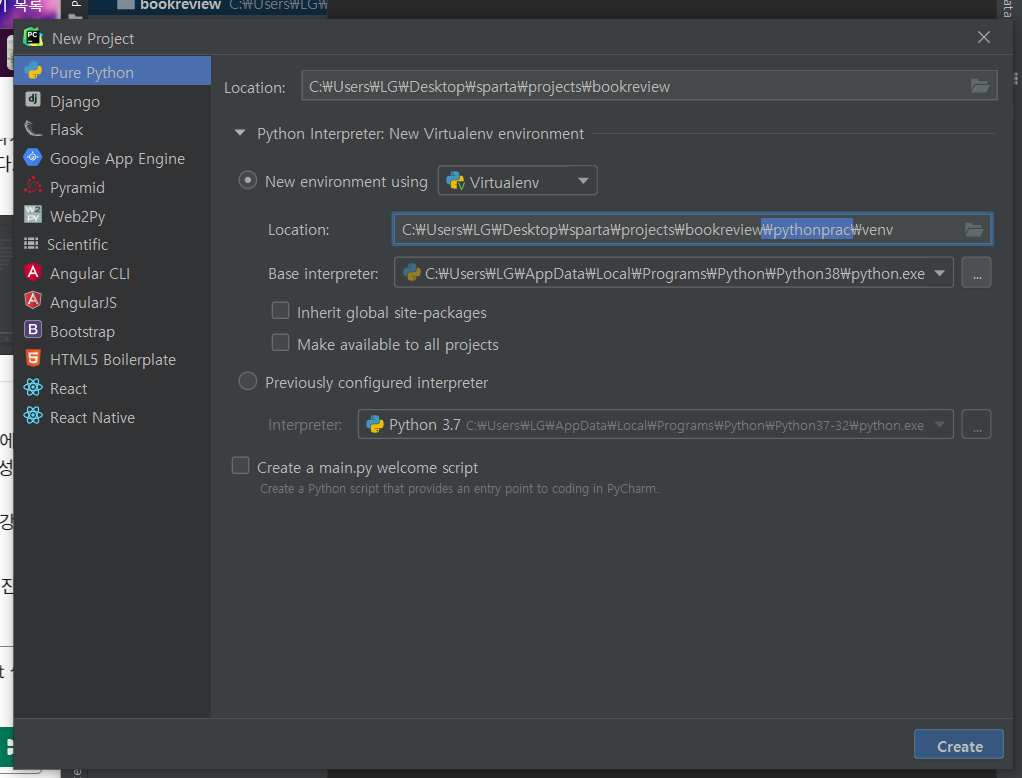Viewport: 1022px width, 778px height.
Task: Choose Scientific project type
Action: (112, 244)
